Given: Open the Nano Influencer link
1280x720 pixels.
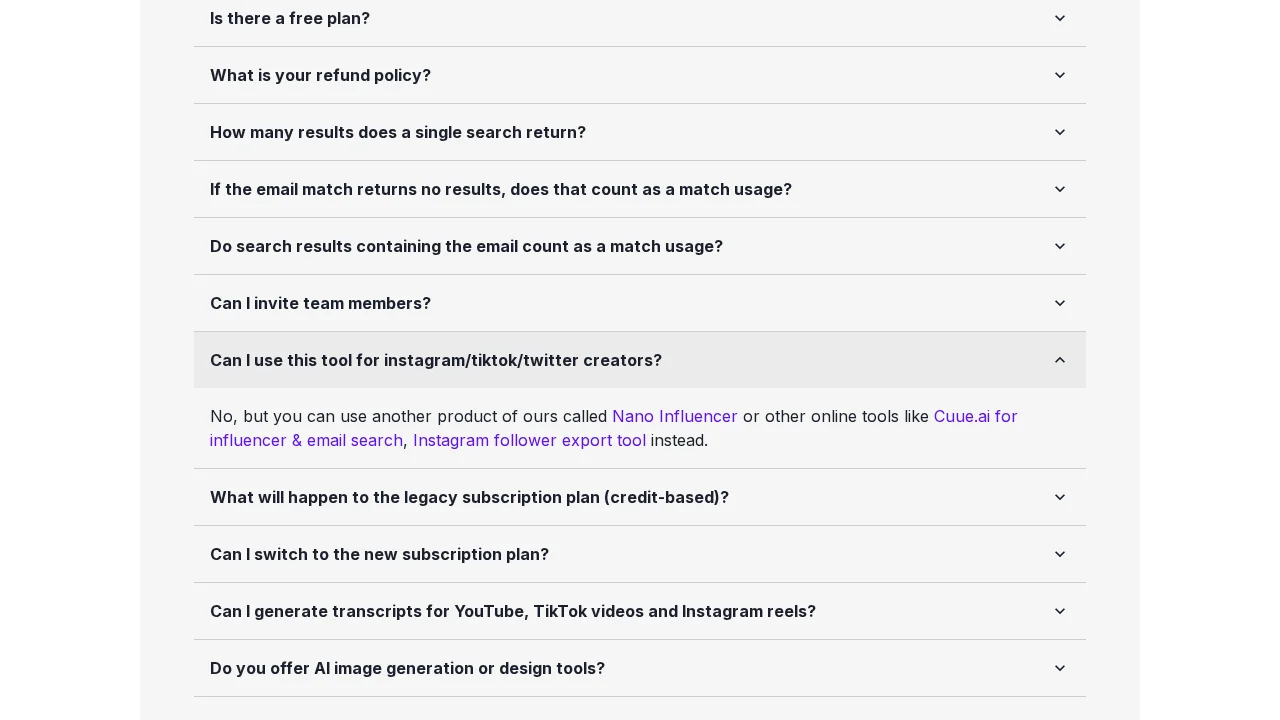Looking at the screenshot, I should click(675, 416).
